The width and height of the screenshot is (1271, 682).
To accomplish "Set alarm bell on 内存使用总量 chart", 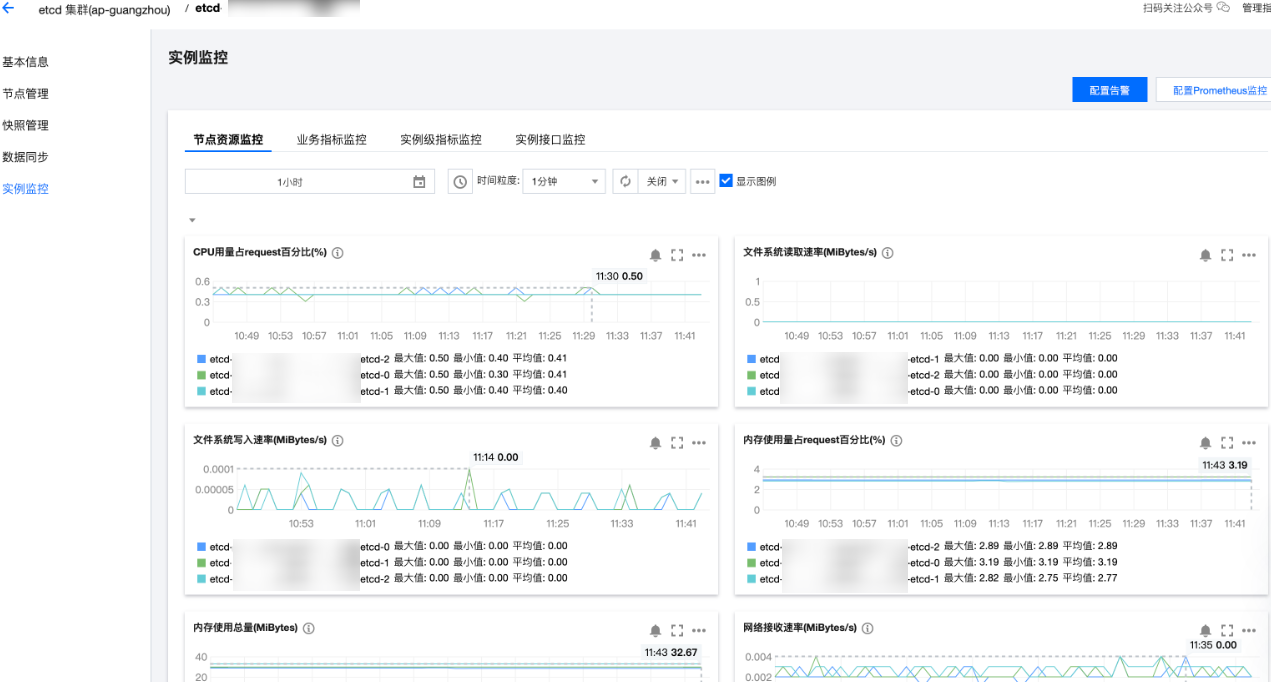I will (656, 630).
